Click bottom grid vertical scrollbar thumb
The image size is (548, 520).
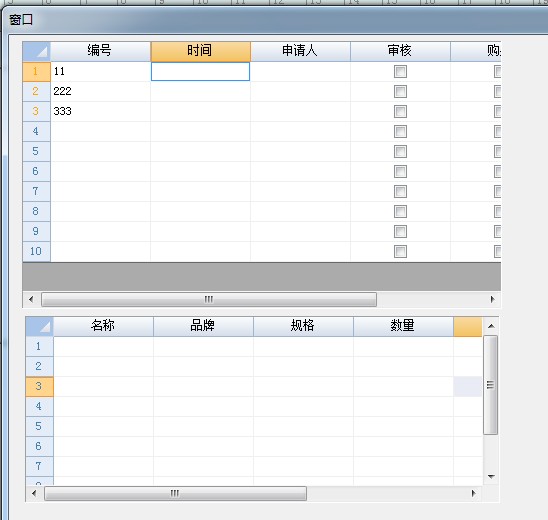click(491, 385)
